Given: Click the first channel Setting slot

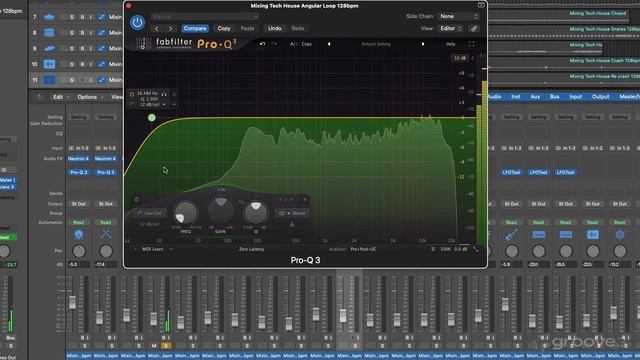Looking at the screenshot, I should tap(79, 117).
